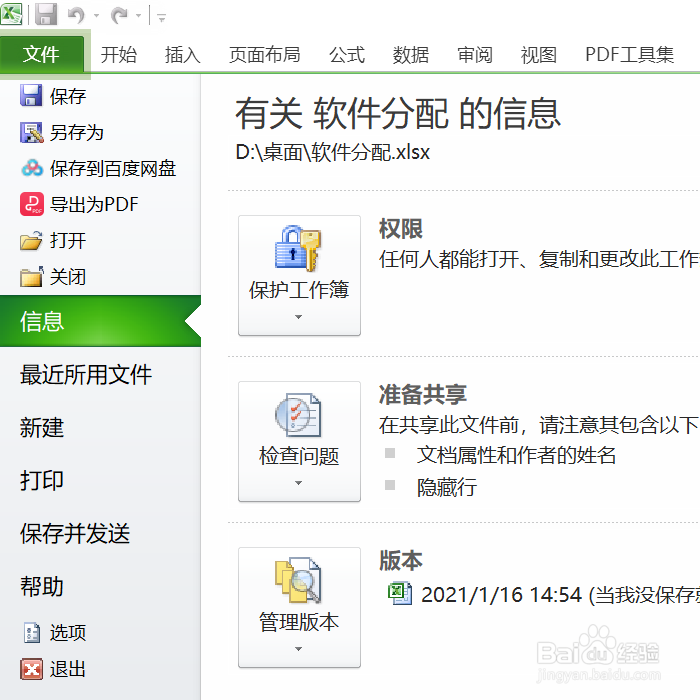Choose the 另存为 label in the sidebar

coord(77,133)
